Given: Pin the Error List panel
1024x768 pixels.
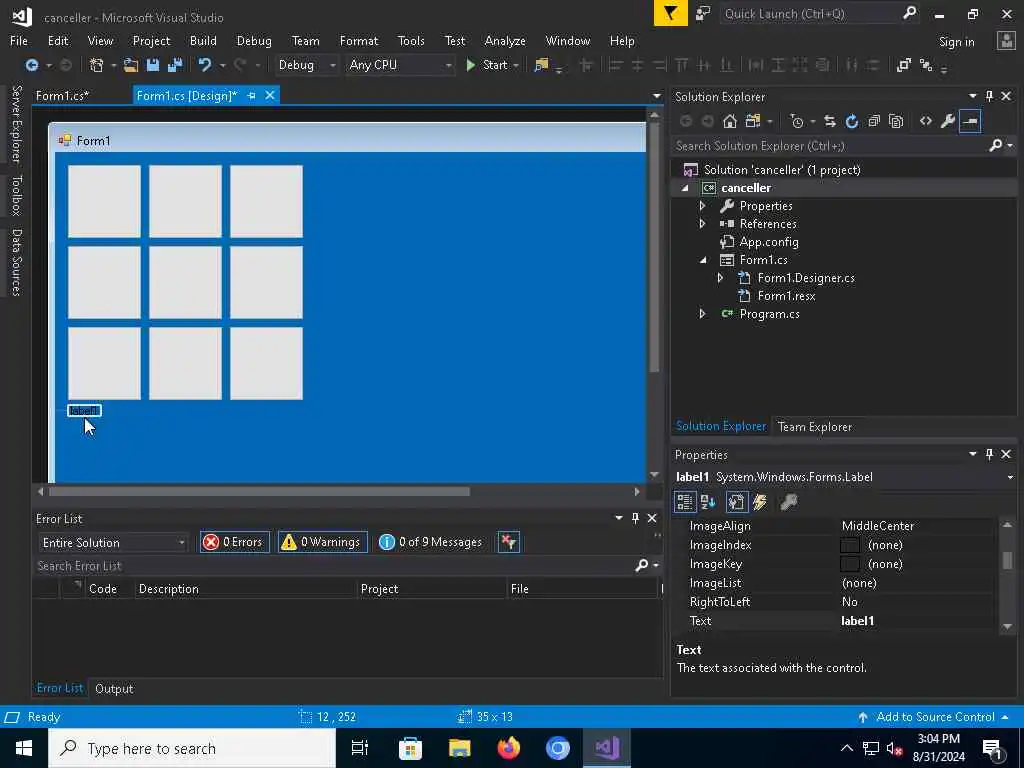Looking at the screenshot, I should (x=635, y=518).
